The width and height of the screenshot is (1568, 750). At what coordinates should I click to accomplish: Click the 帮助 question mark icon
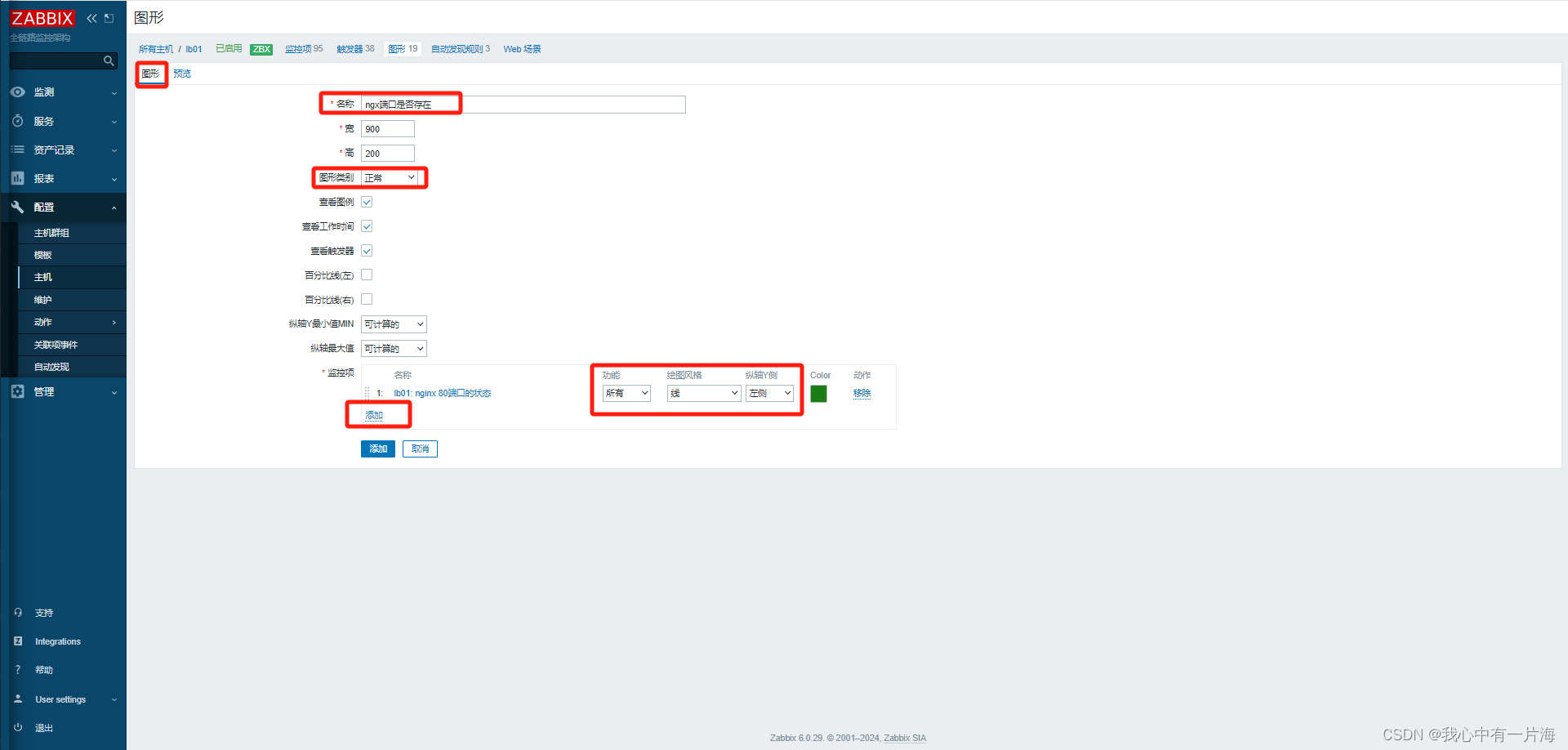18,670
